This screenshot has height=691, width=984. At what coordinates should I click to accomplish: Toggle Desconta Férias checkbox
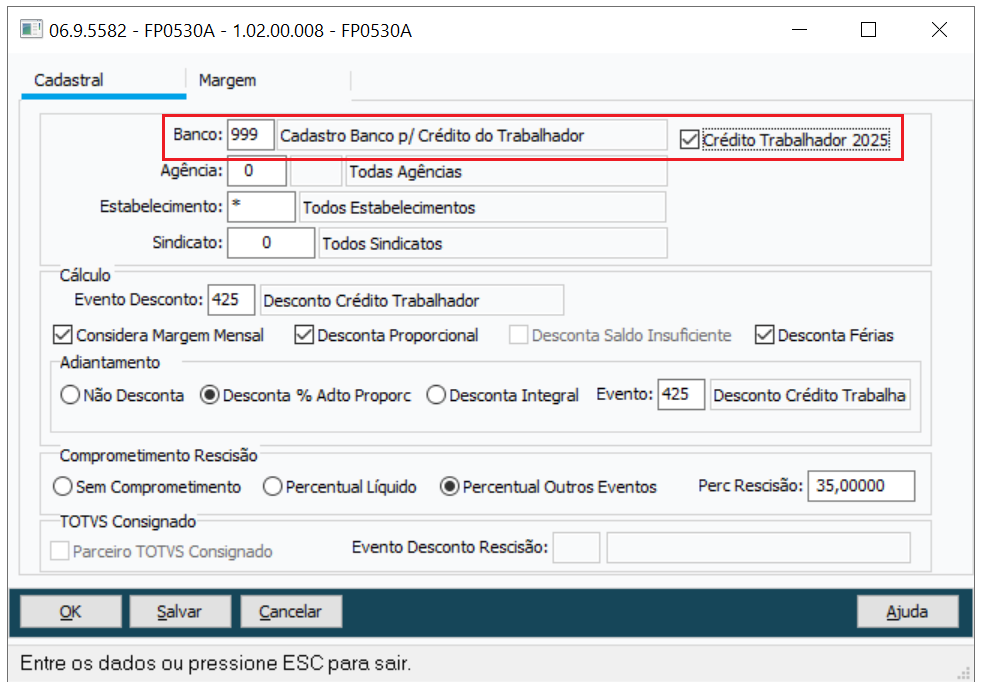tap(764, 335)
